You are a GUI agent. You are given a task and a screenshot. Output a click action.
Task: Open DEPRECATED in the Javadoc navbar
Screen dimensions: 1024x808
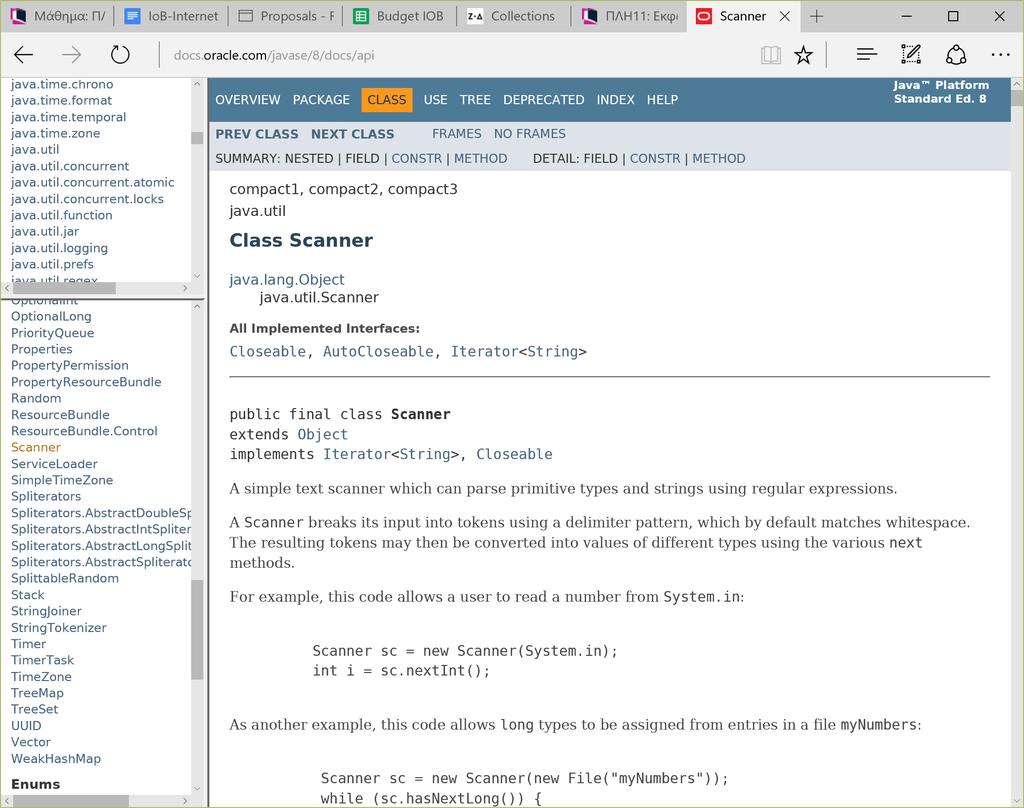pyautogui.click(x=543, y=100)
